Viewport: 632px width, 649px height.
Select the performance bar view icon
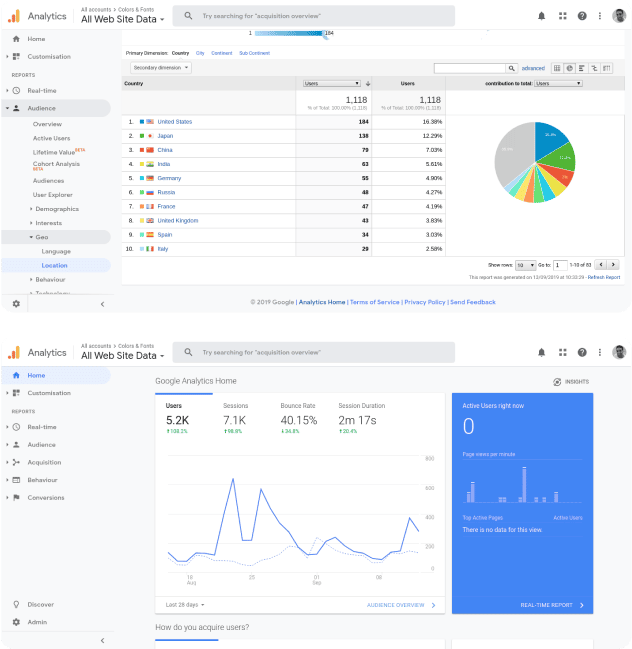click(582, 68)
